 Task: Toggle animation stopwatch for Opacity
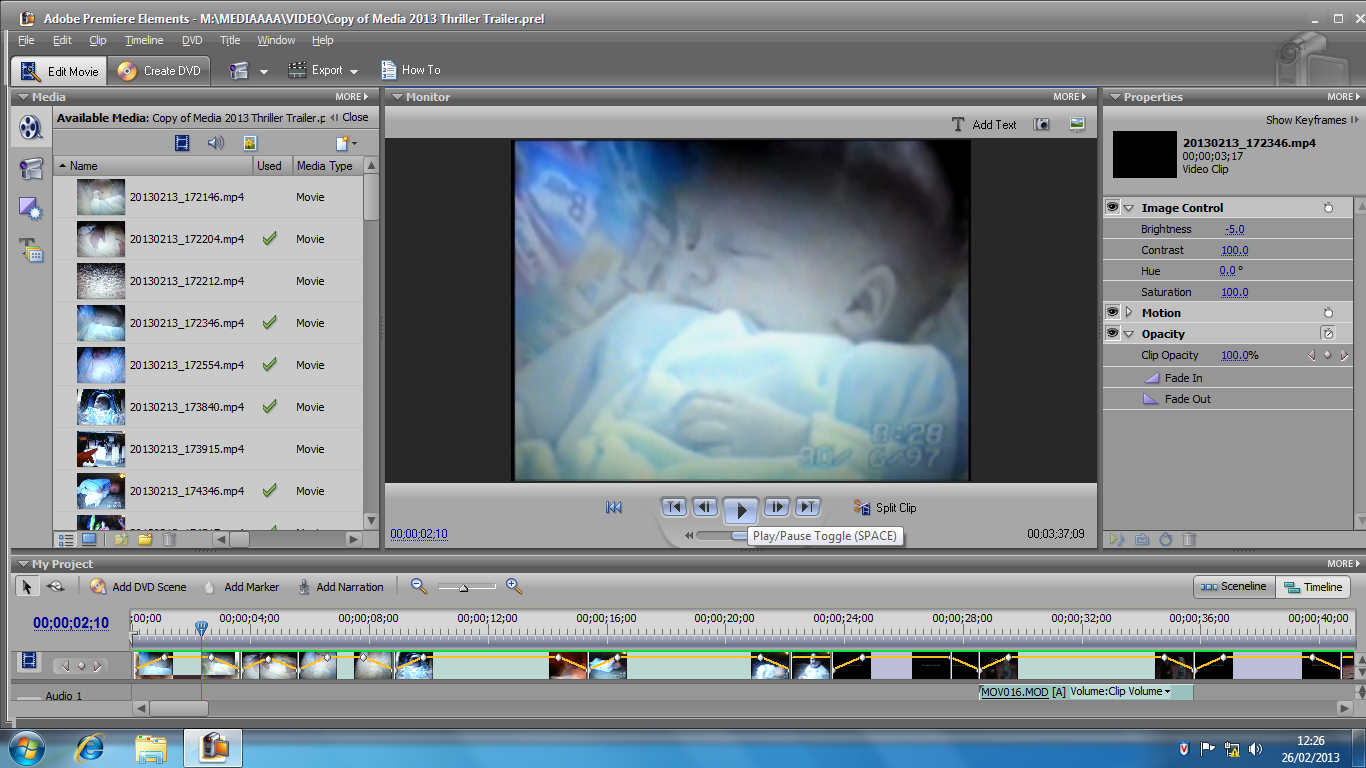pos(1327,334)
